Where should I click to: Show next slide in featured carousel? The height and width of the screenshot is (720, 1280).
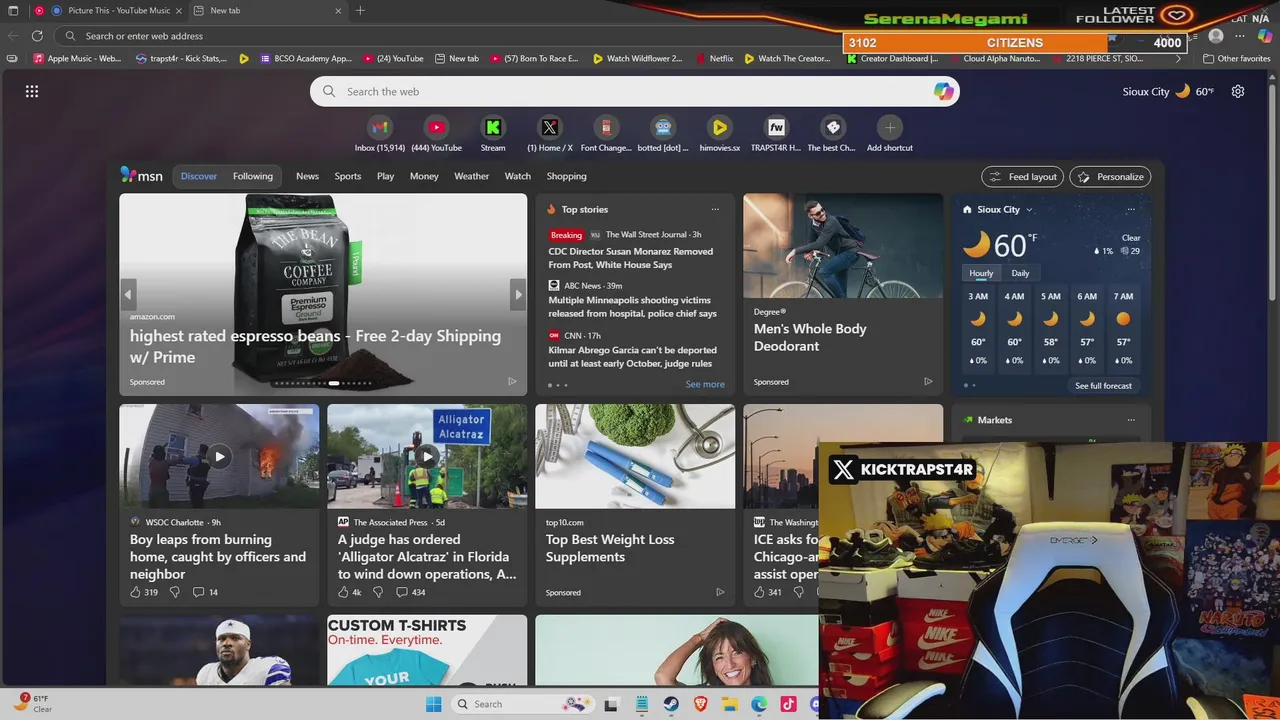[518, 294]
